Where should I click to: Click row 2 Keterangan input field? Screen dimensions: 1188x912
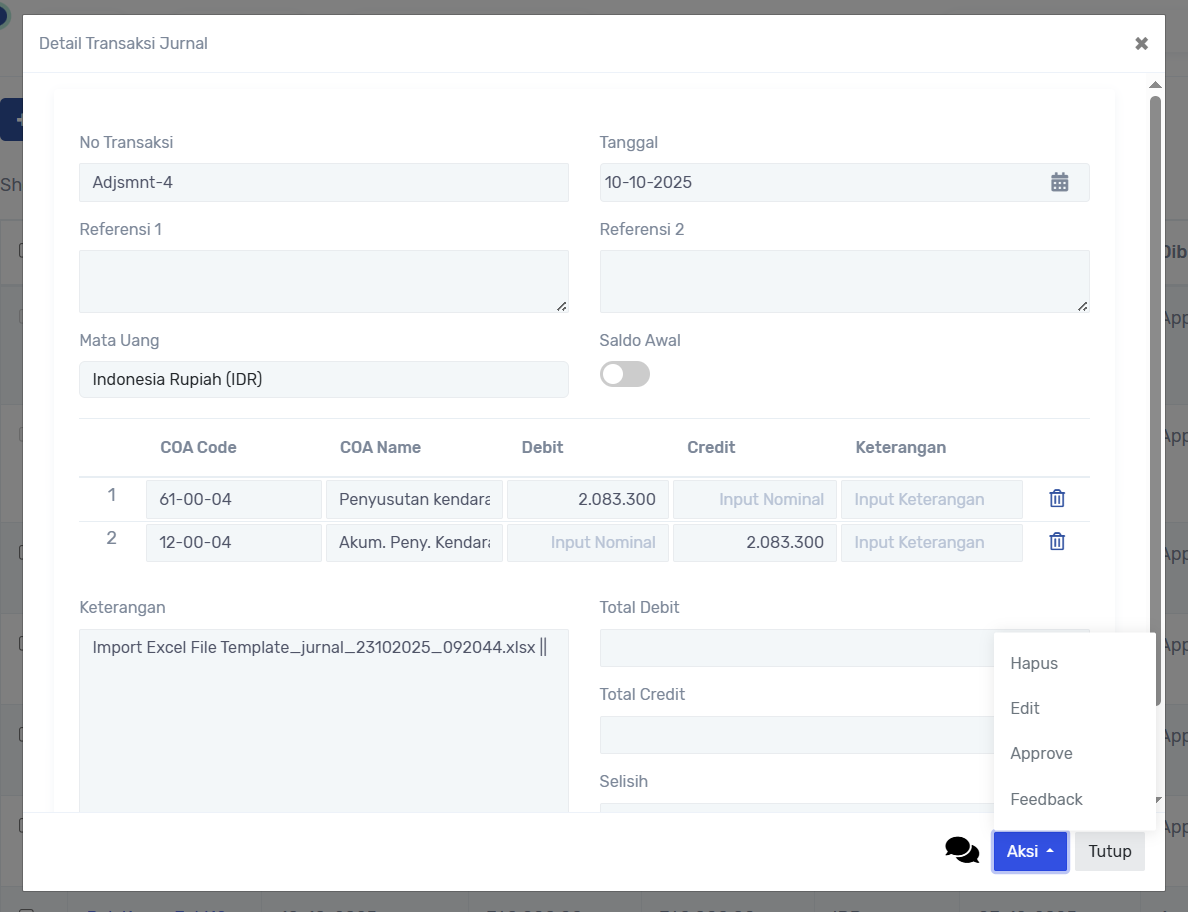point(931,542)
